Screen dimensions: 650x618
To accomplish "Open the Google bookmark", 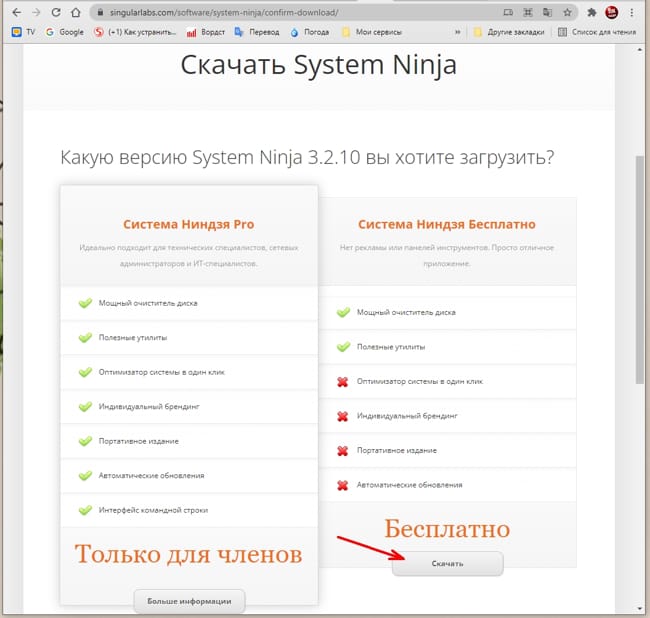I will pos(65,32).
